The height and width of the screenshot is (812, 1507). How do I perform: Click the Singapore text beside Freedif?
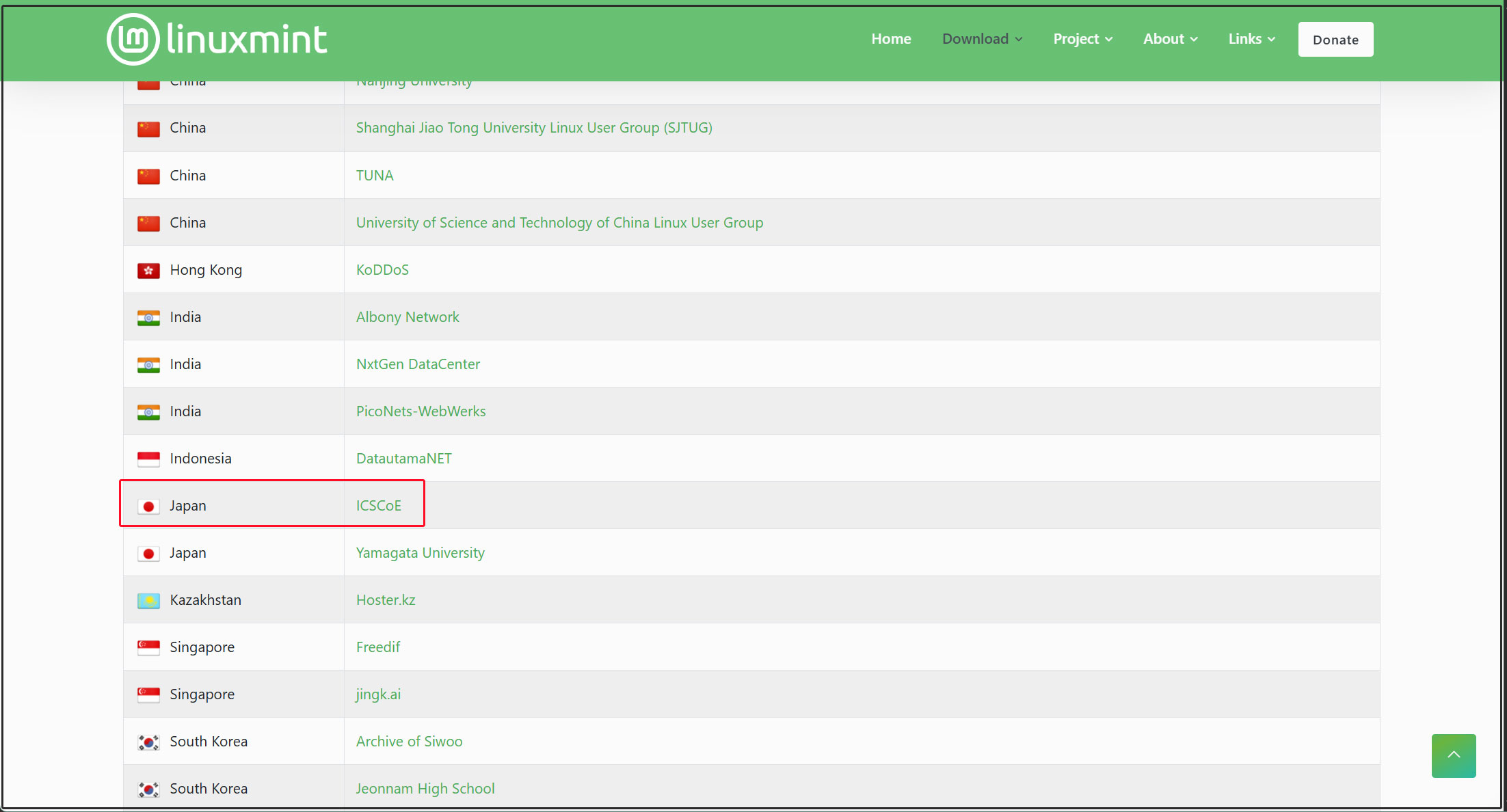coord(202,647)
